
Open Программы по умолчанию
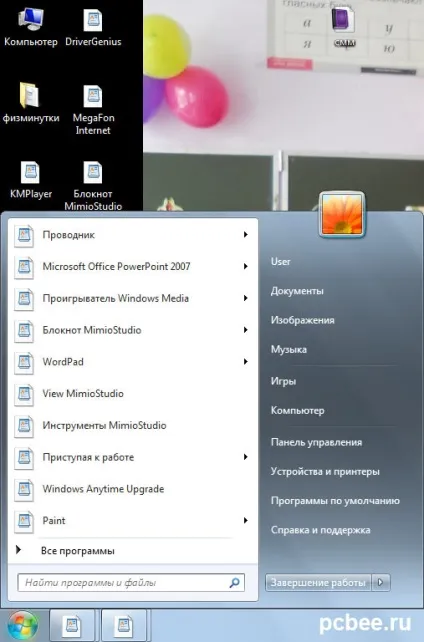(335, 501)
